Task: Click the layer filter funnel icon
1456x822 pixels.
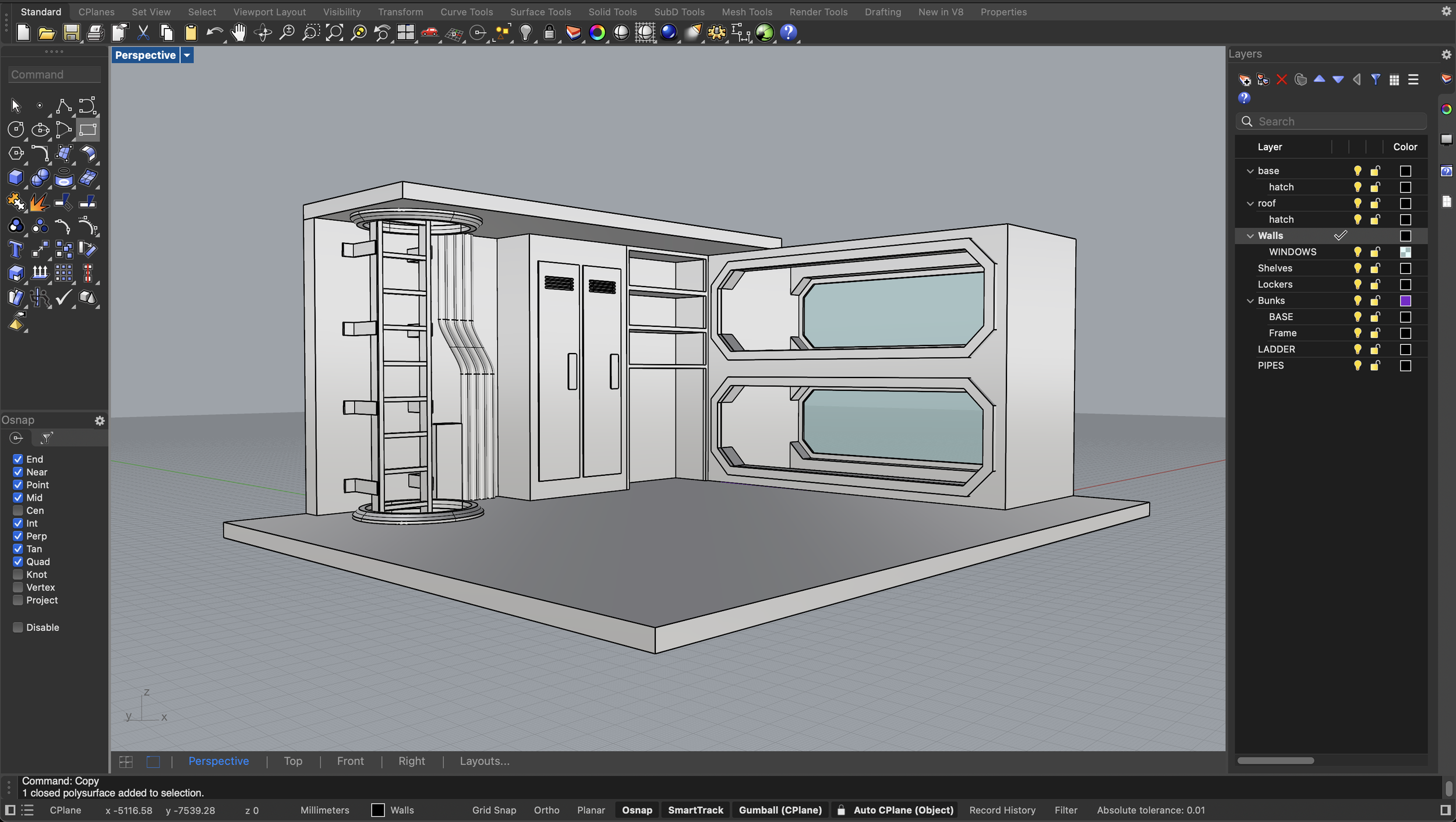Action: coord(1376,80)
